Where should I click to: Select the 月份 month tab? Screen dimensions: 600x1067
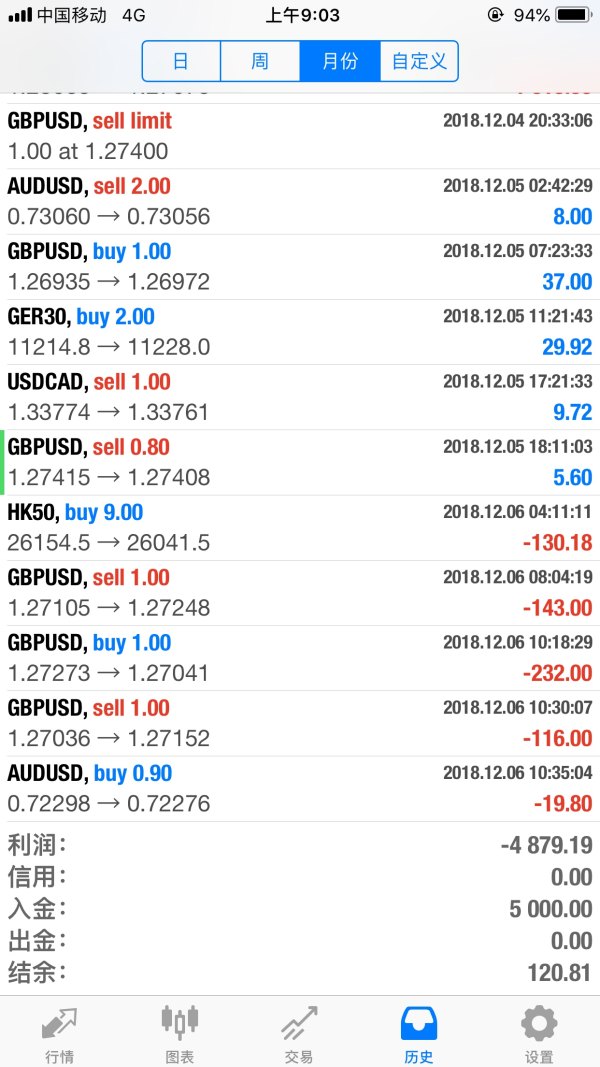pyautogui.click(x=340, y=61)
